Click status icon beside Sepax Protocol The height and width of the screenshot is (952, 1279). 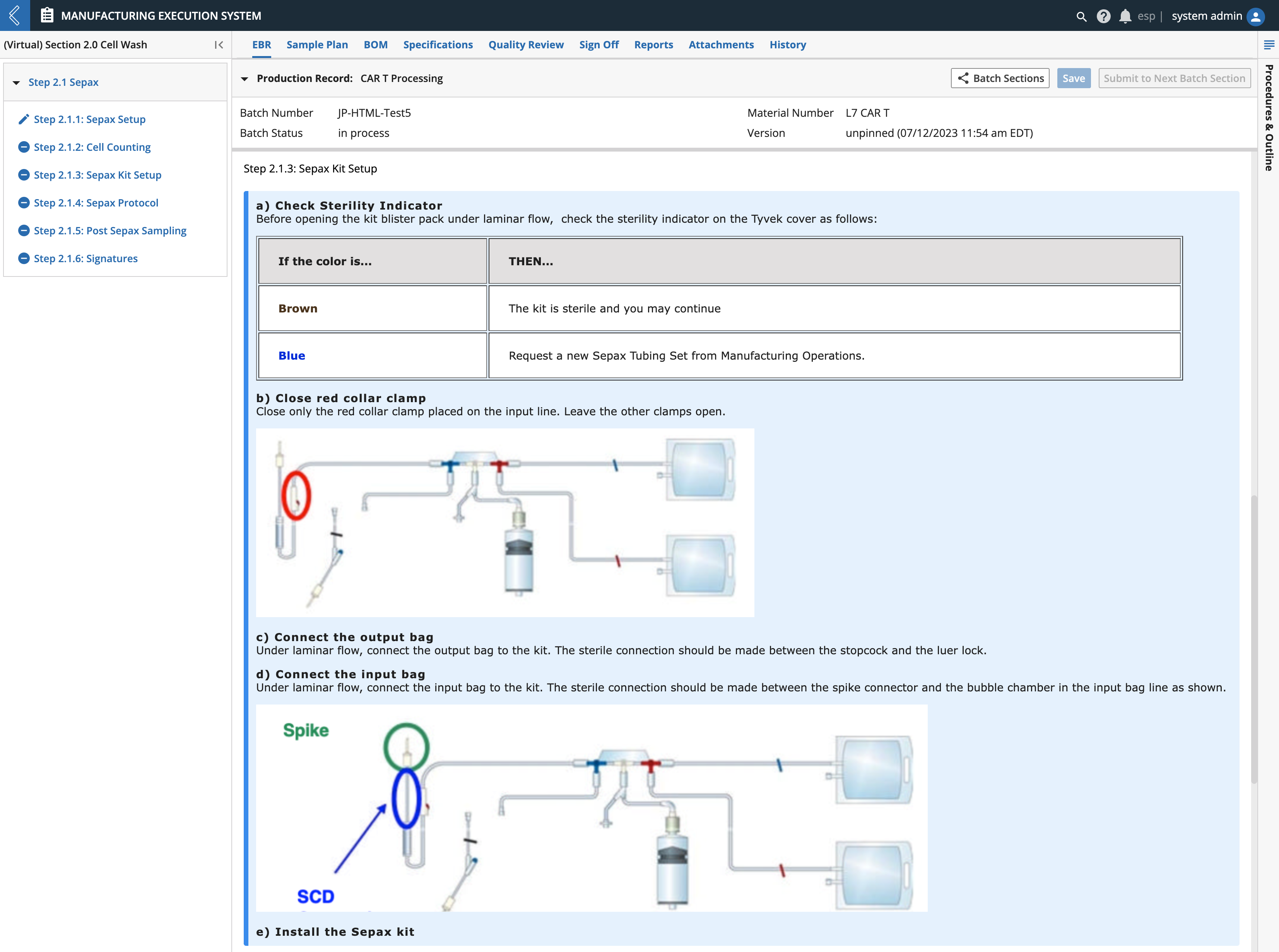pyautogui.click(x=24, y=203)
